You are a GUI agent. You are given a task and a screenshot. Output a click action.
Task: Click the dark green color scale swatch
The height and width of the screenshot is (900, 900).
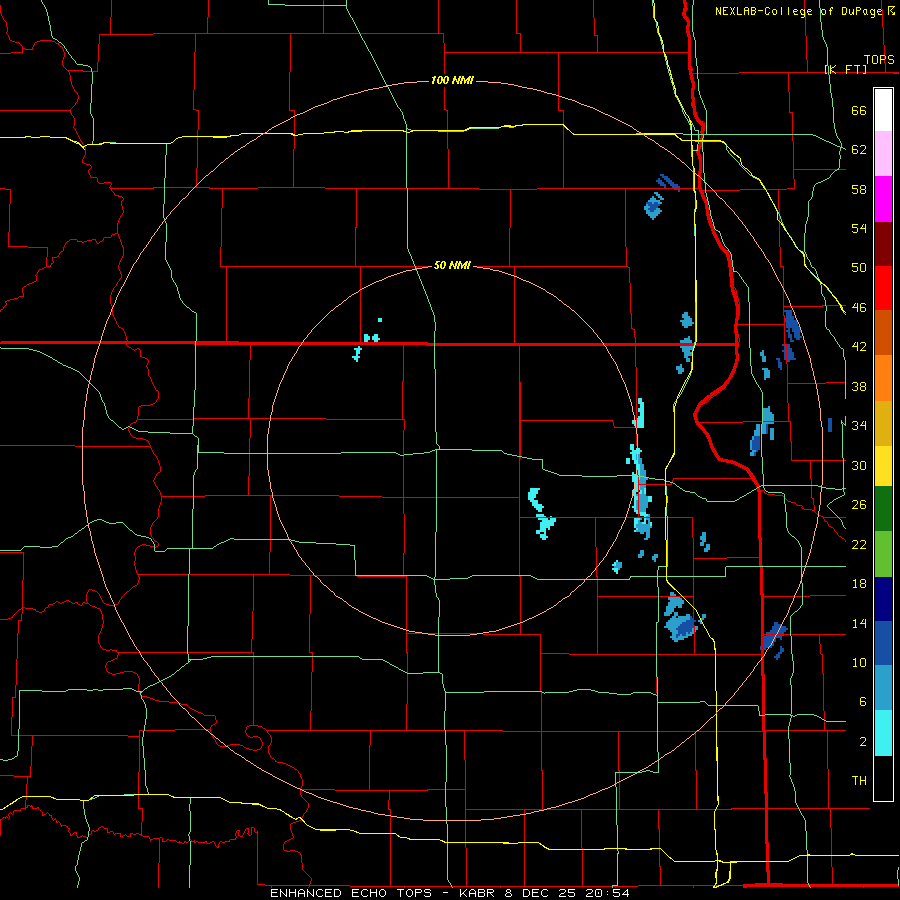tap(883, 509)
